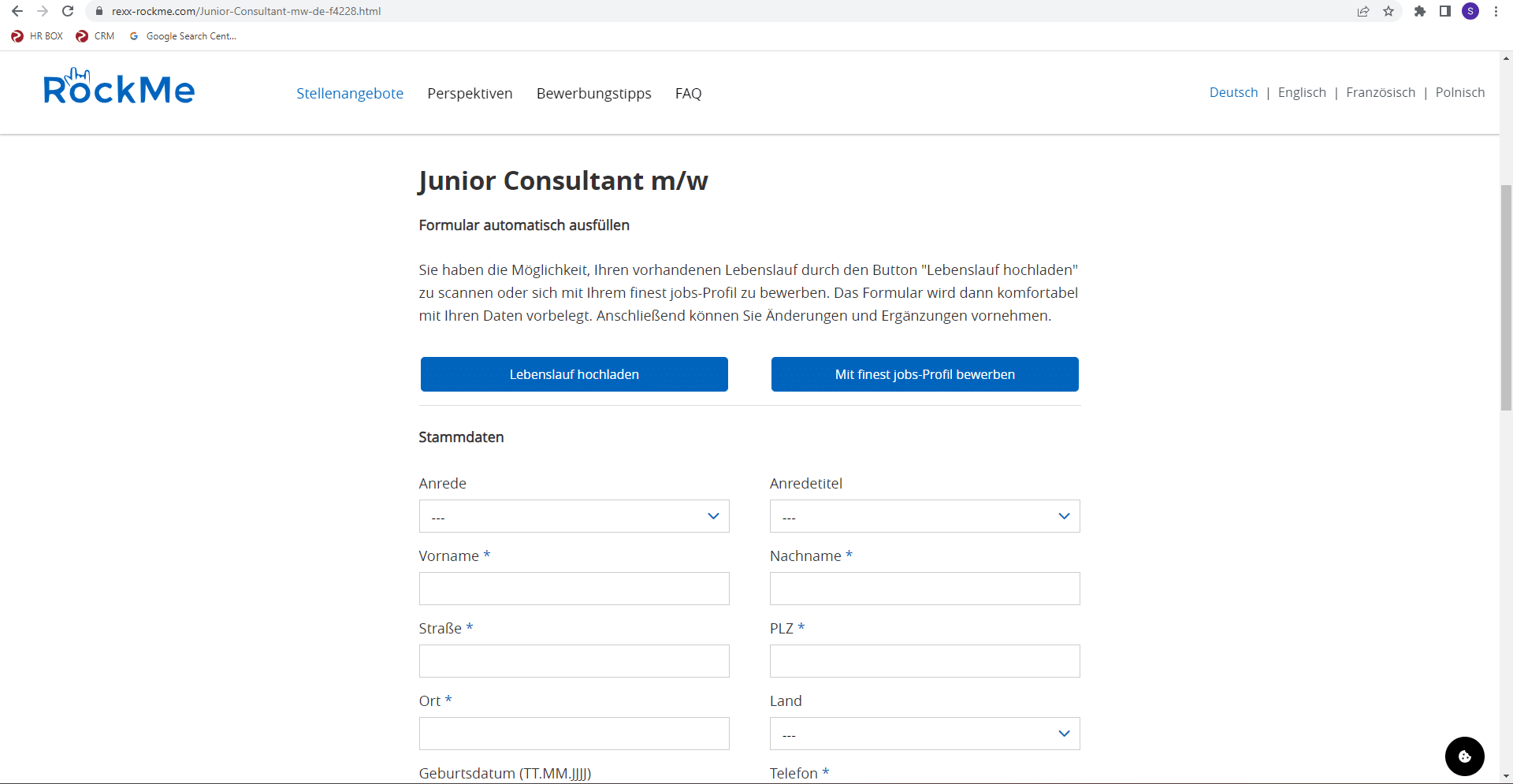1513x784 pixels.
Task: Reload the page with refresh icon
Action: point(68,11)
